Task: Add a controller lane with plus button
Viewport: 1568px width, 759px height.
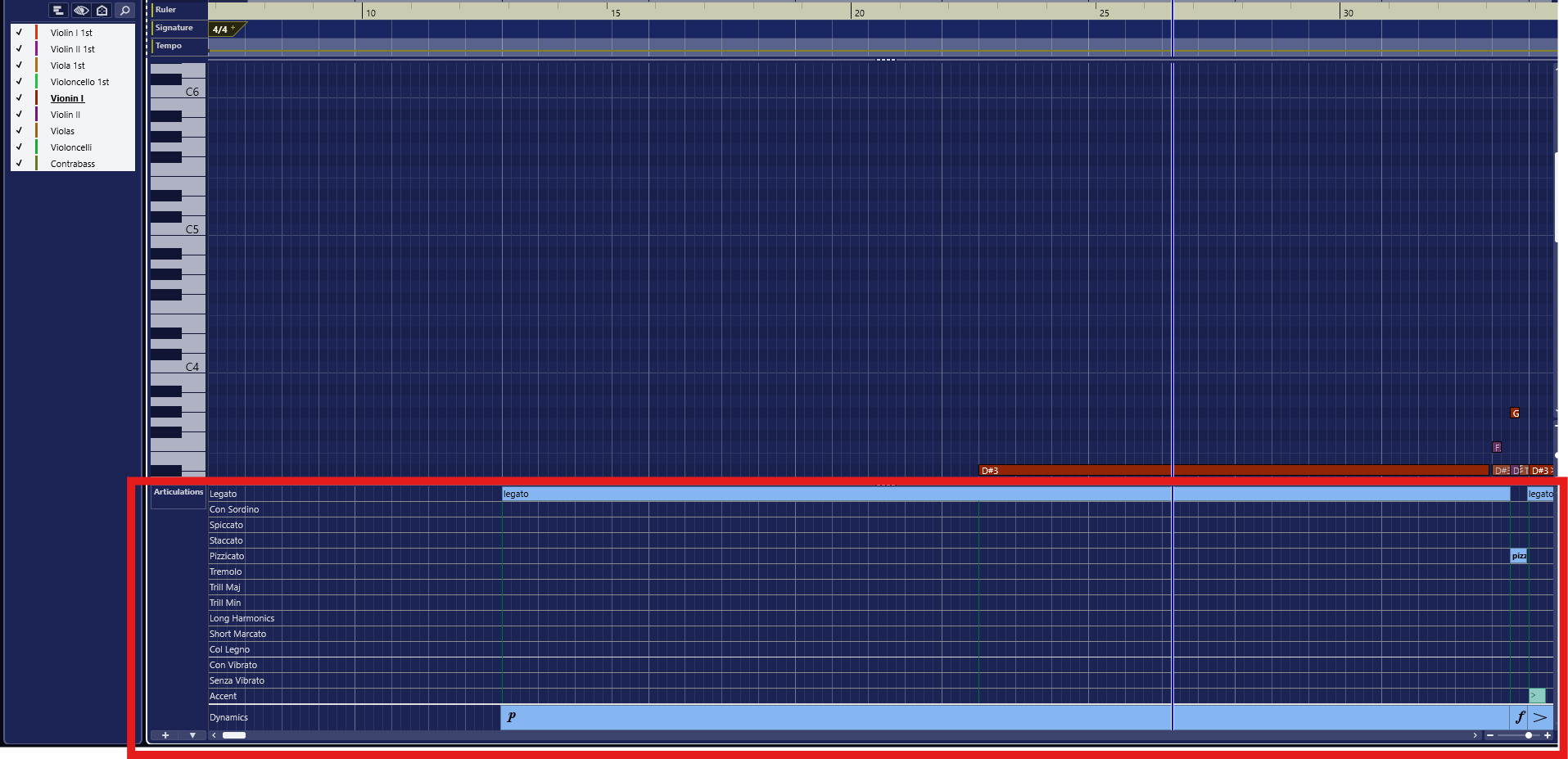Action: (165, 735)
